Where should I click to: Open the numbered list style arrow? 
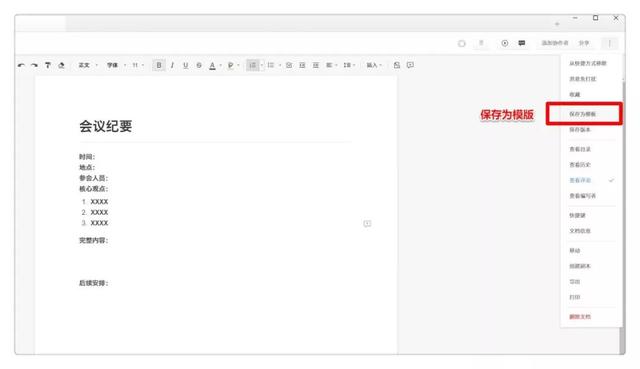pos(262,65)
